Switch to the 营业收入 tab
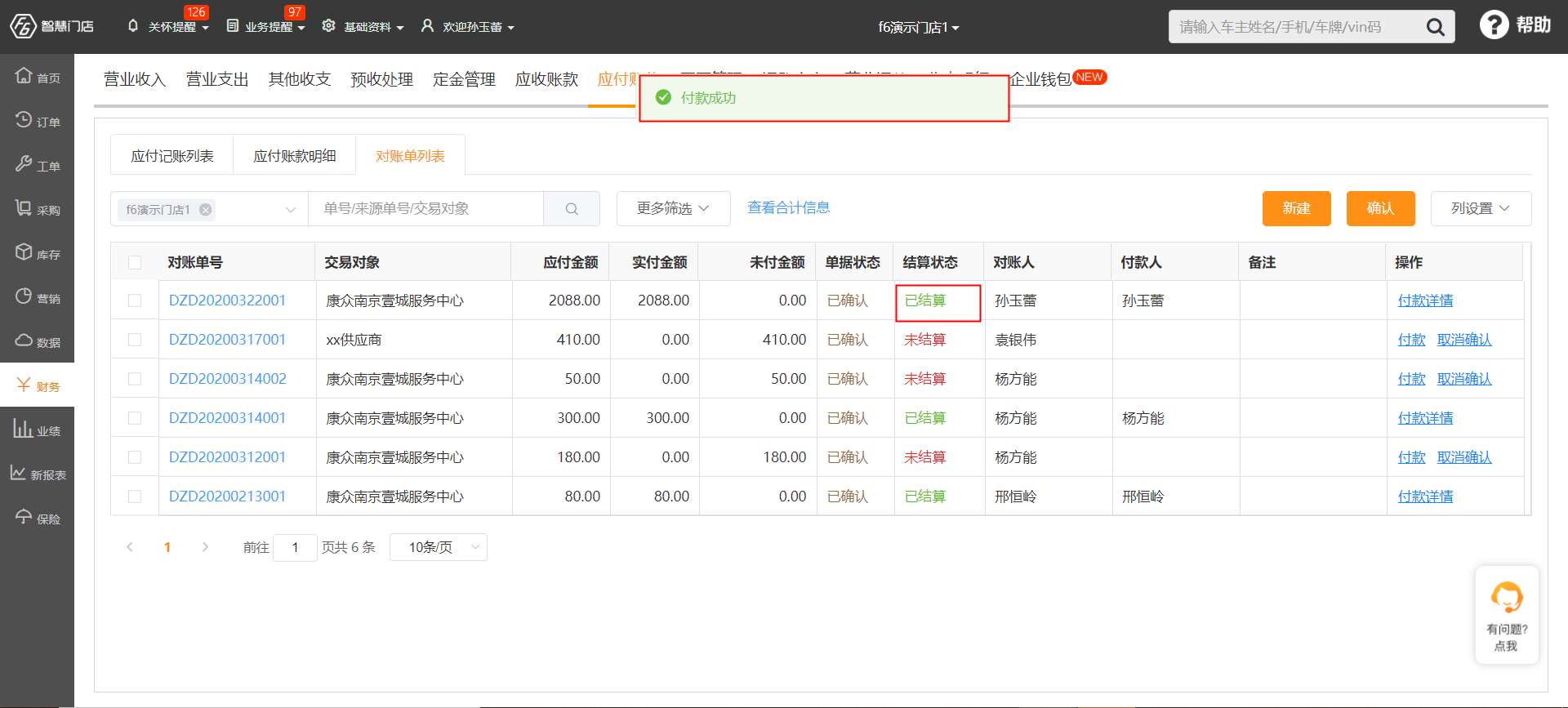The height and width of the screenshot is (708, 1568). click(135, 79)
